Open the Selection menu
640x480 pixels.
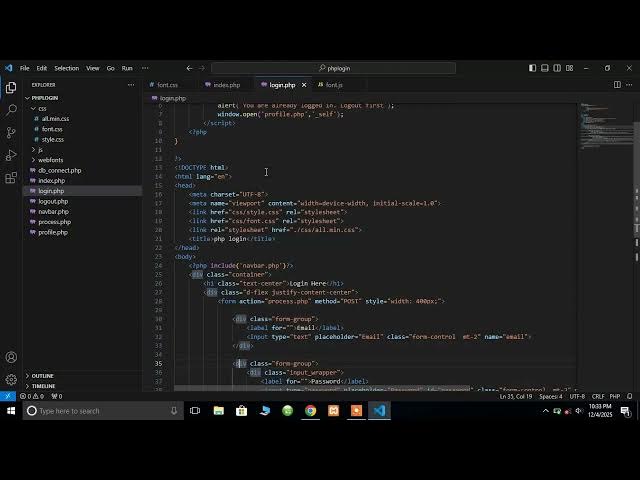click(x=67, y=68)
